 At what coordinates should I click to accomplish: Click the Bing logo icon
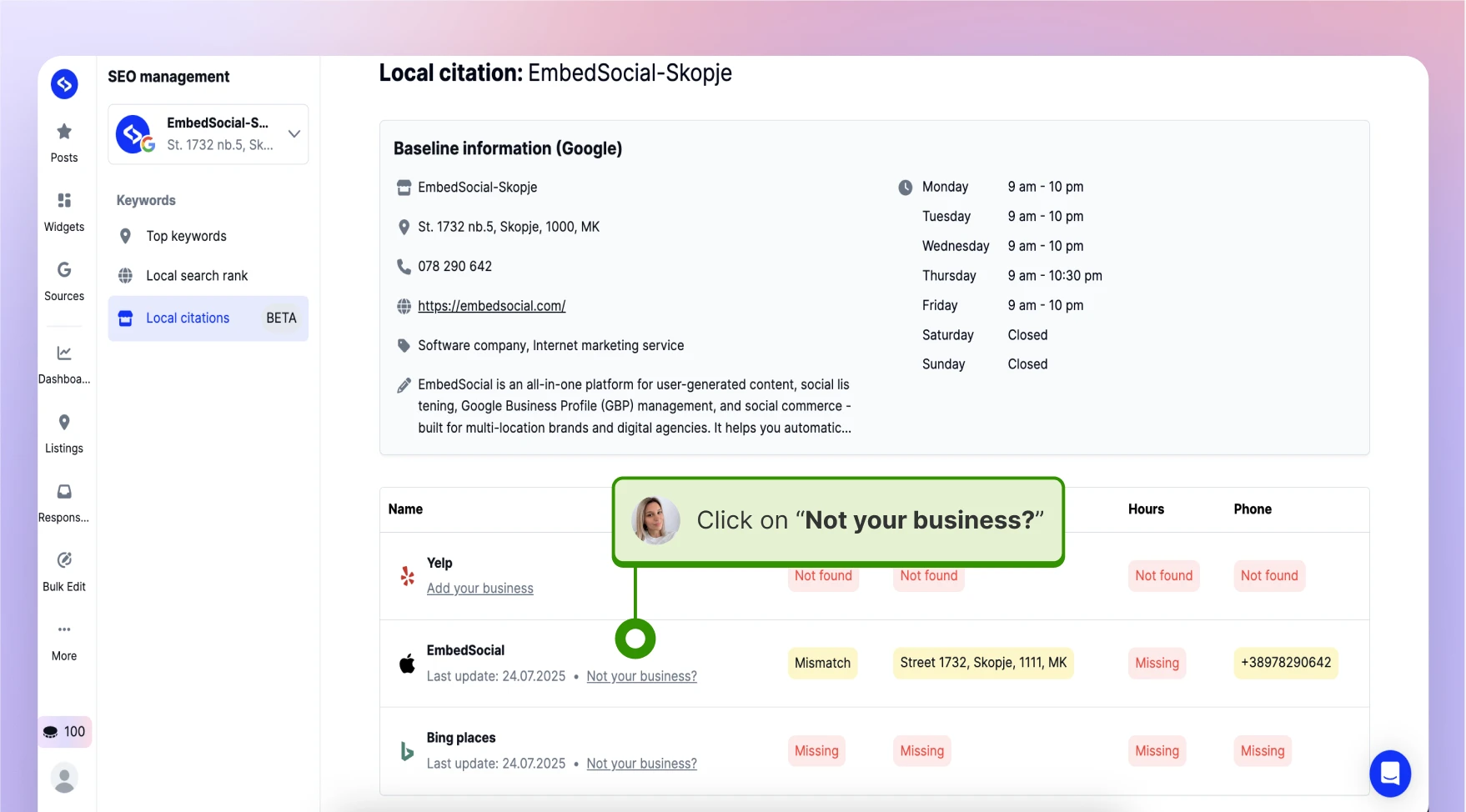pos(407,751)
